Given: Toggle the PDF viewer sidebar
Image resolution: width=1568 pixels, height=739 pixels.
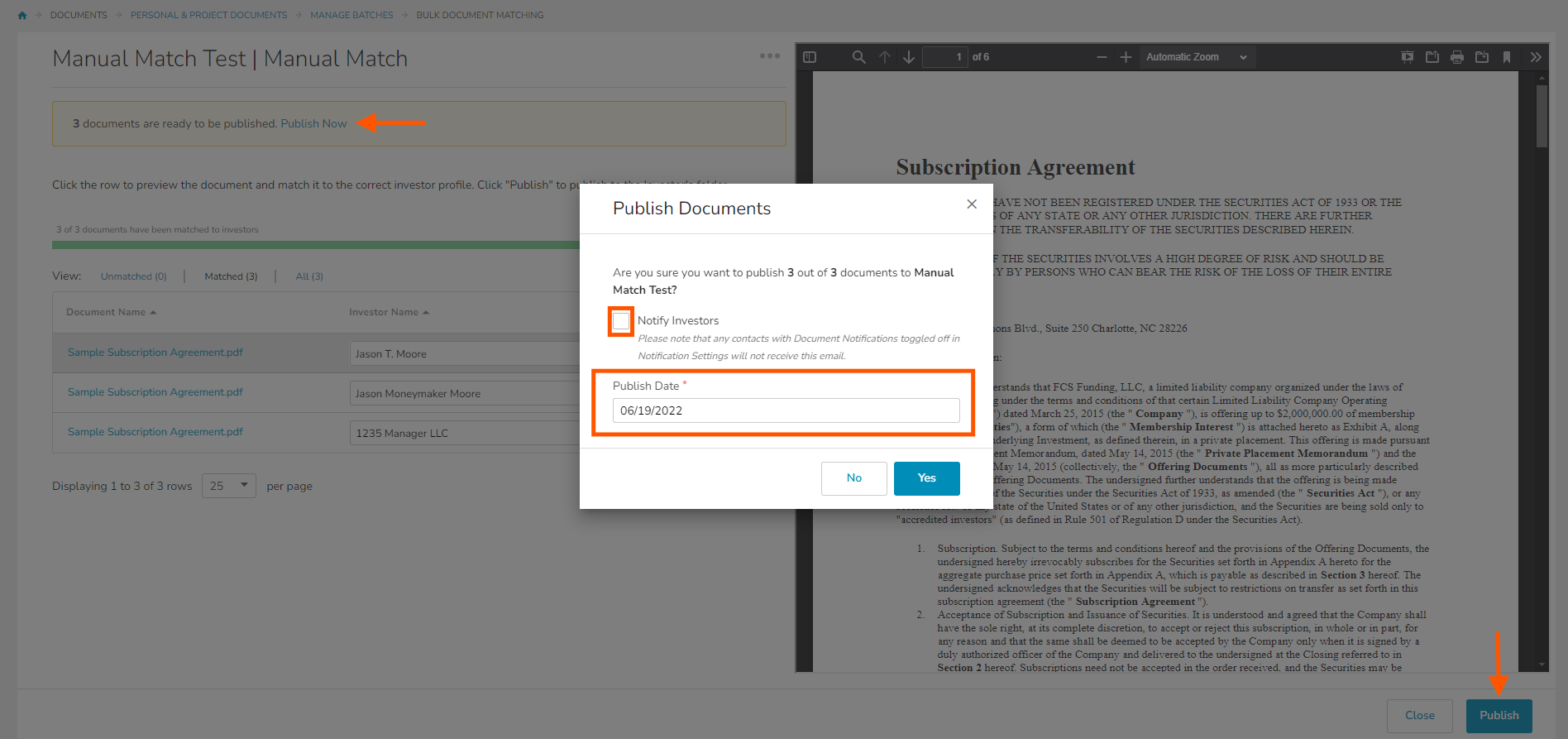Looking at the screenshot, I should point(810,57).
